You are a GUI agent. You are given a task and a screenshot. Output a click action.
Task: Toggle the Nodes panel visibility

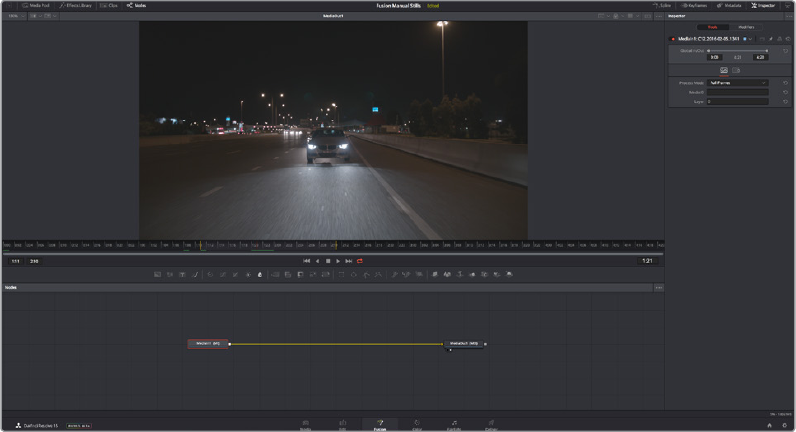[x=135, y=5]
